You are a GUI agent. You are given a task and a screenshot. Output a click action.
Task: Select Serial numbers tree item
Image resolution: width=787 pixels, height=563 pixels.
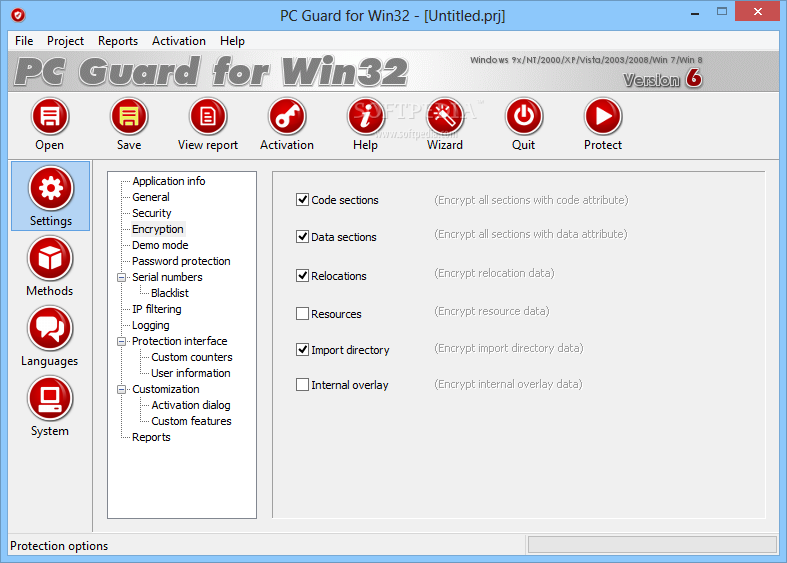click(x=167, y=277)
